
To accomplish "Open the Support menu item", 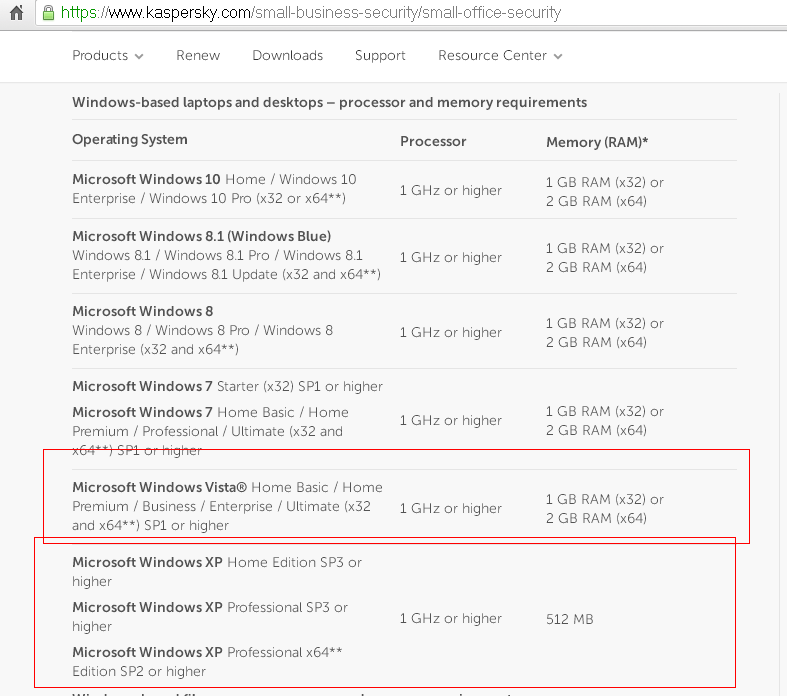I will click(x=380, y=55).
